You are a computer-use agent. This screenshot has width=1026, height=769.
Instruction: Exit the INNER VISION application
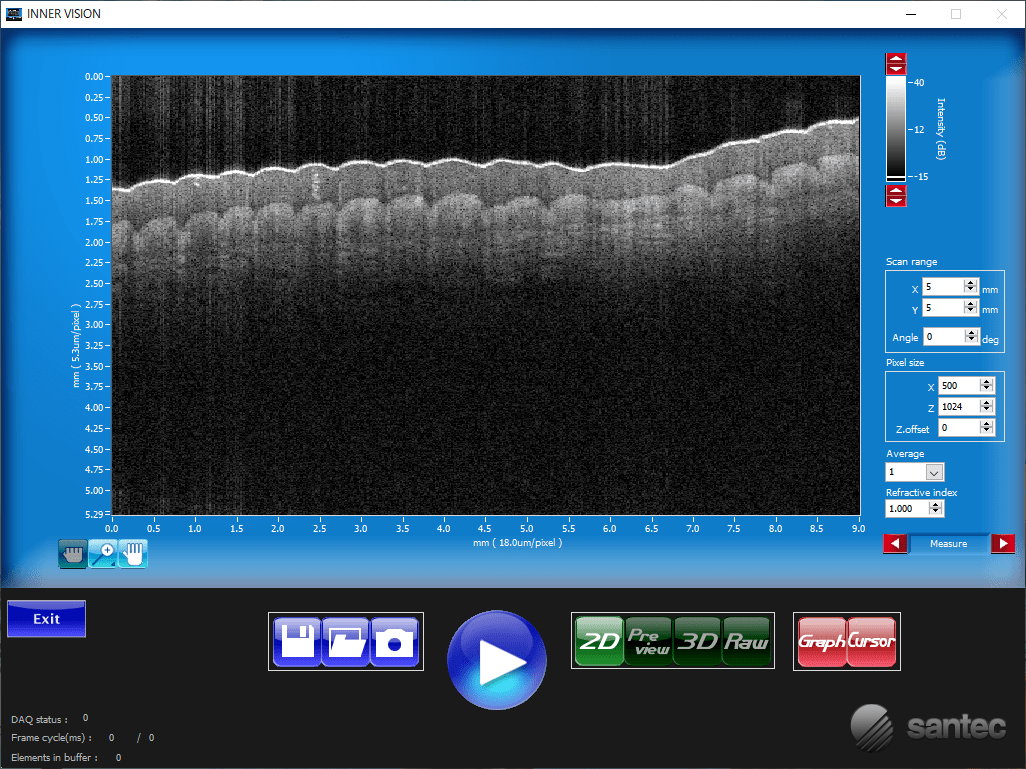[45, 618]
